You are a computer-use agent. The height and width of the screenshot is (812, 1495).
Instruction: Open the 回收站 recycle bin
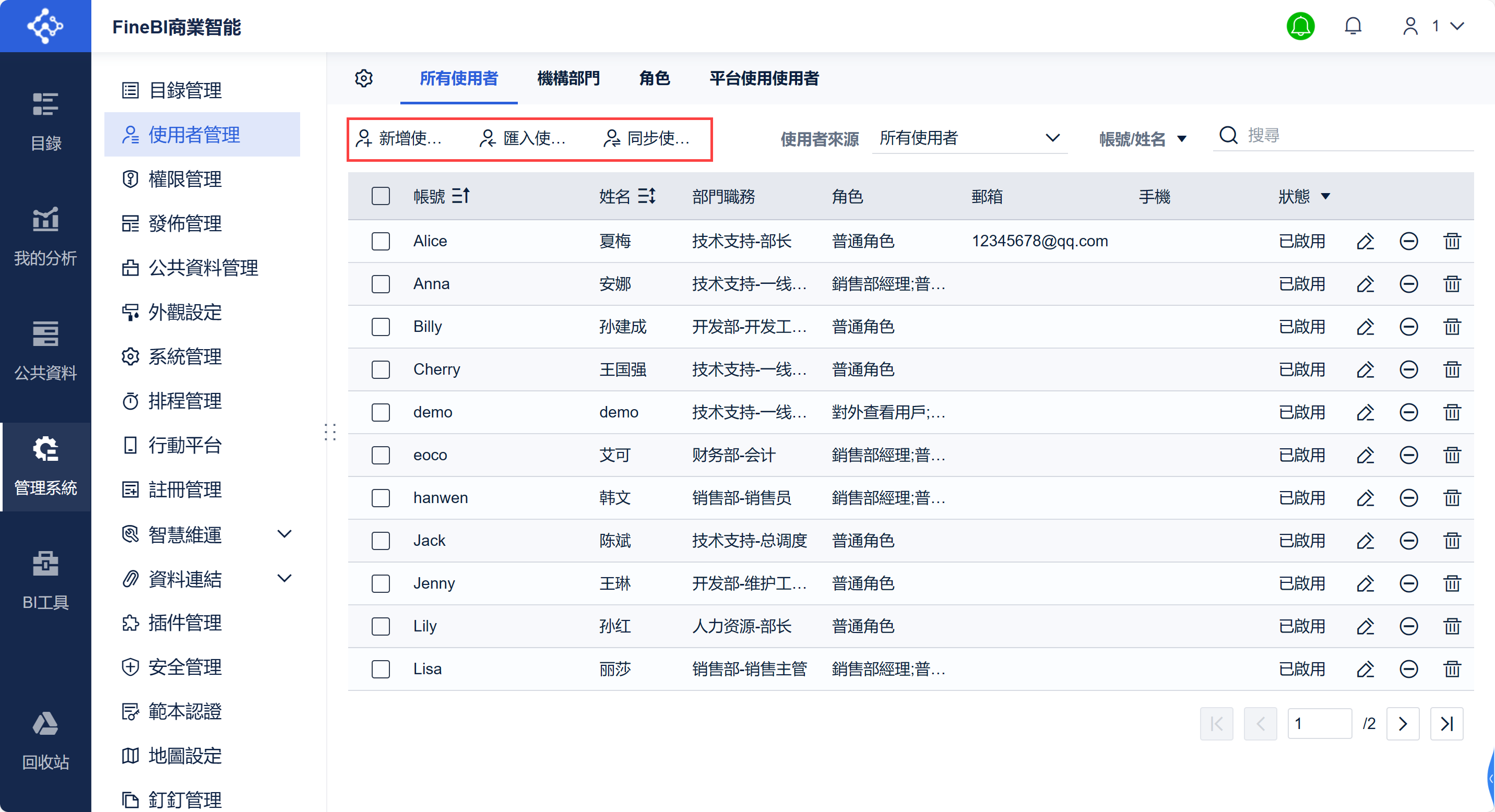[x=45, y=741]
